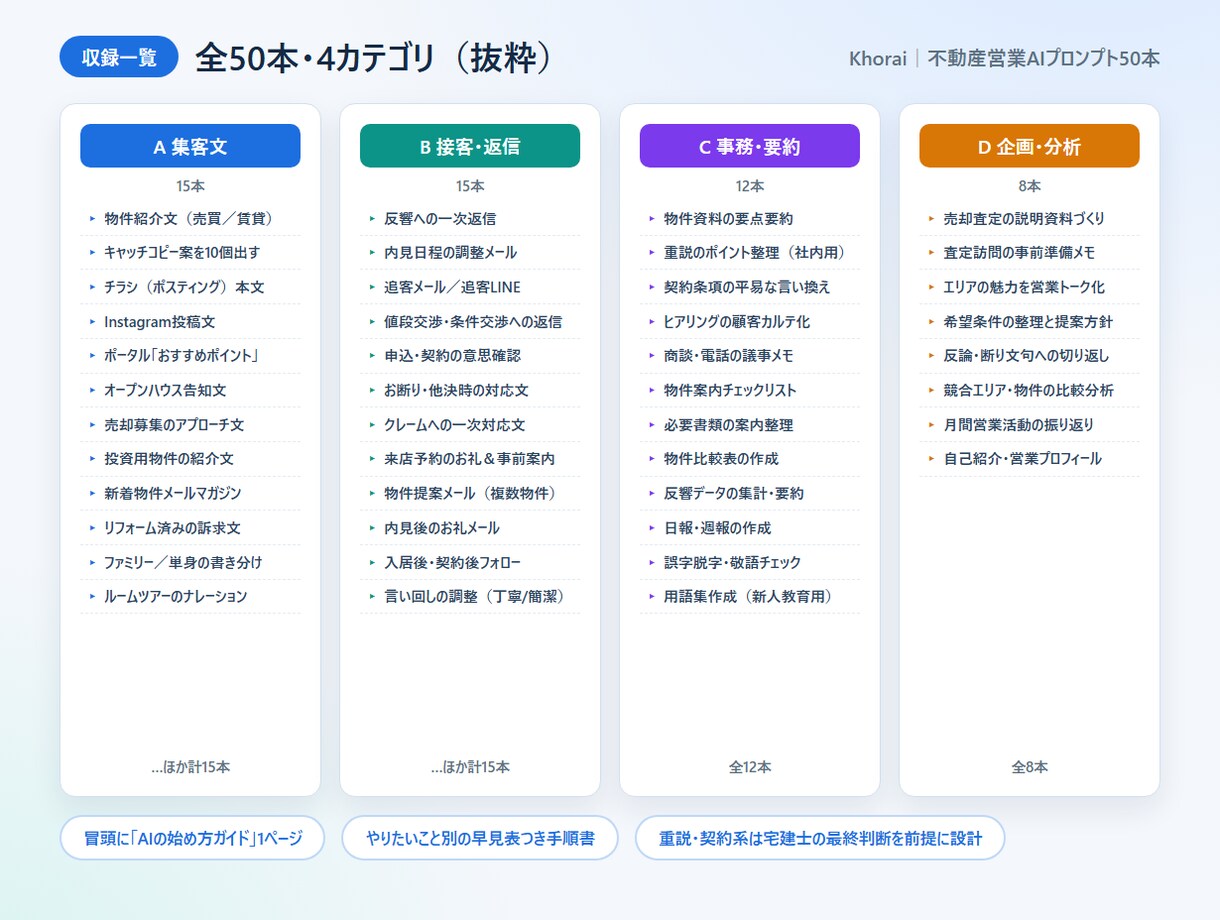Viewport: 1220px width, 920px height.
Task: Click the お断り・他決時の対応文 item
Action: (470, 390)
